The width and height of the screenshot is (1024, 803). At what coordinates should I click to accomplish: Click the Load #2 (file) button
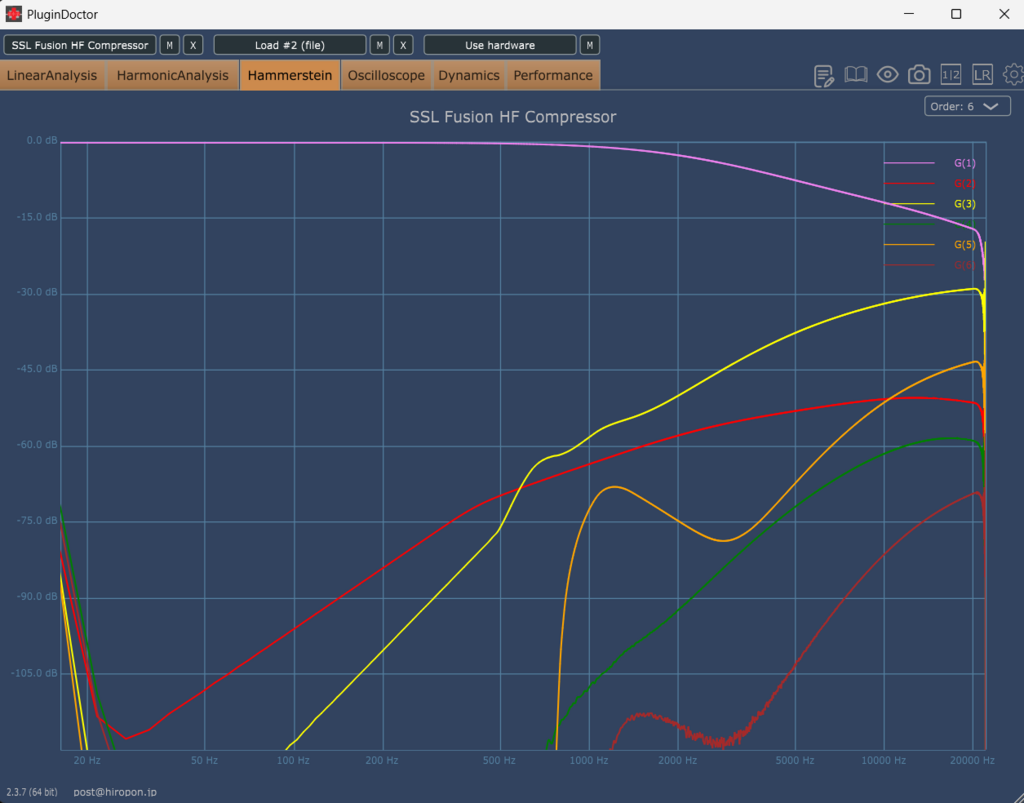click(x=290, y=45)
